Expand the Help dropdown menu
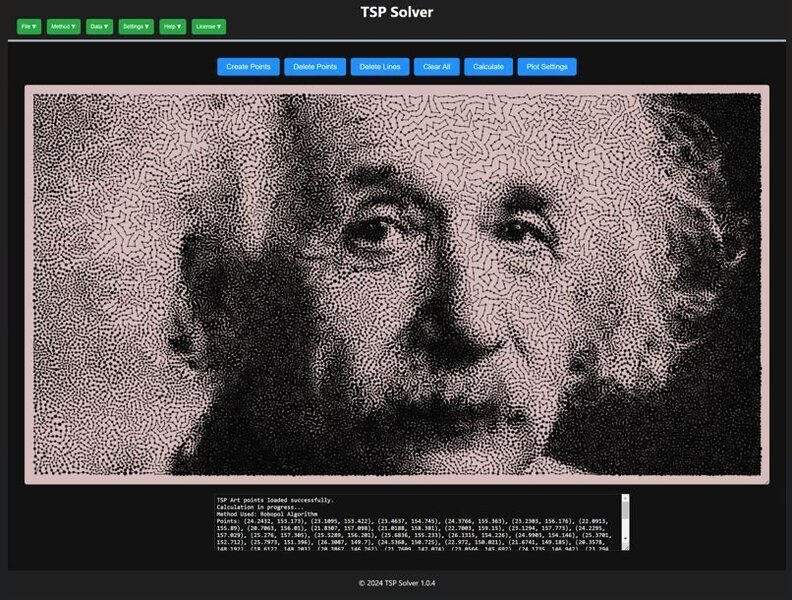Image resolution: width=792 pixels, height=600 pixels. tap(172, 27)
